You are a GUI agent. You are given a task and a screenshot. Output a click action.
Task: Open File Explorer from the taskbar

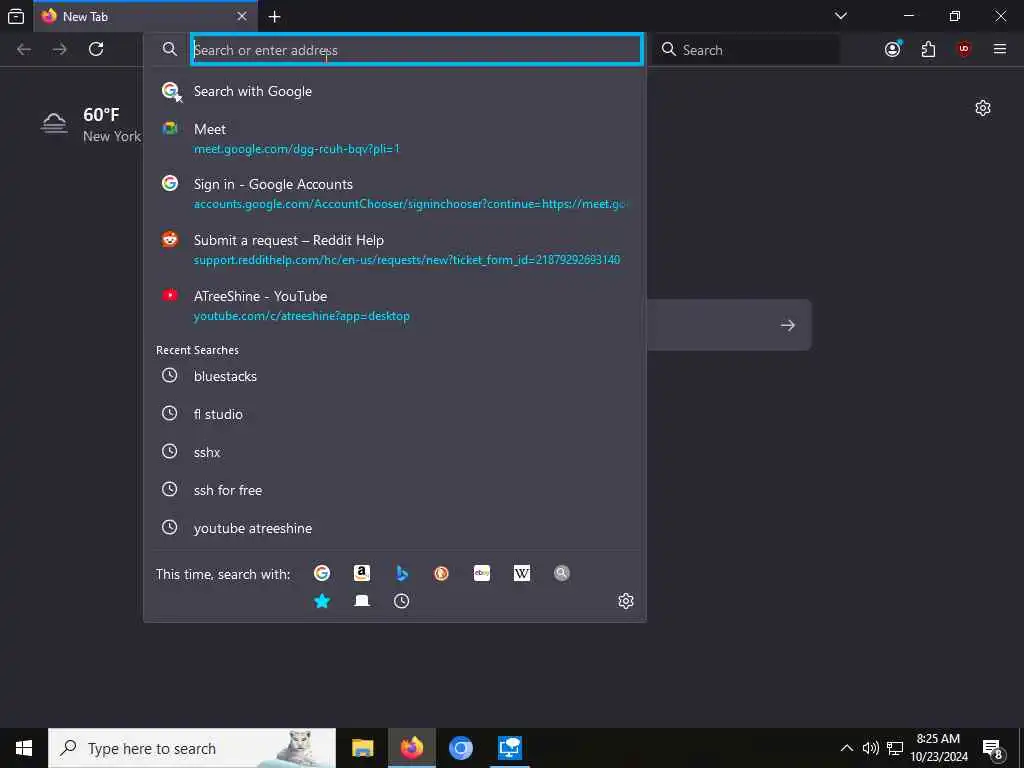[x=362, y=748]
